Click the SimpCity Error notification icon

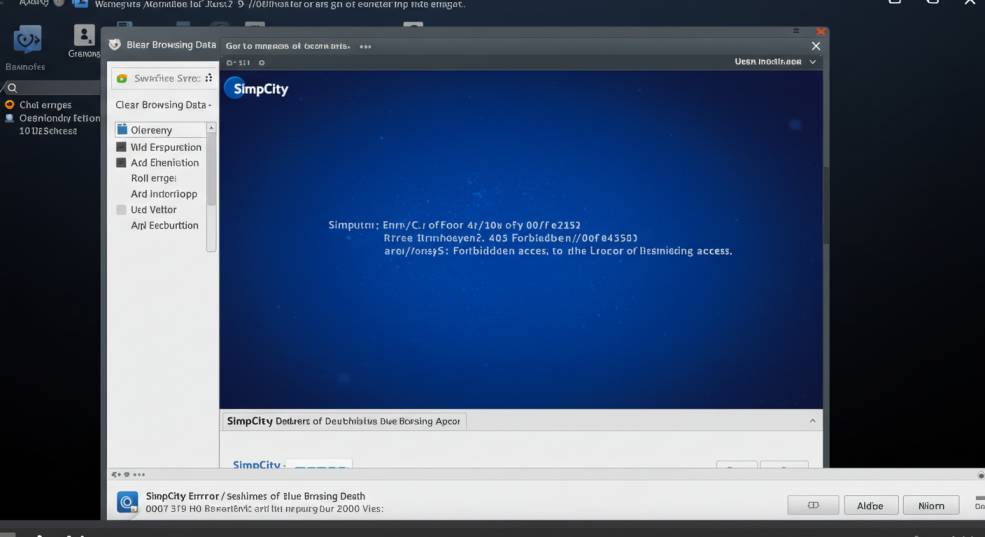127,502
